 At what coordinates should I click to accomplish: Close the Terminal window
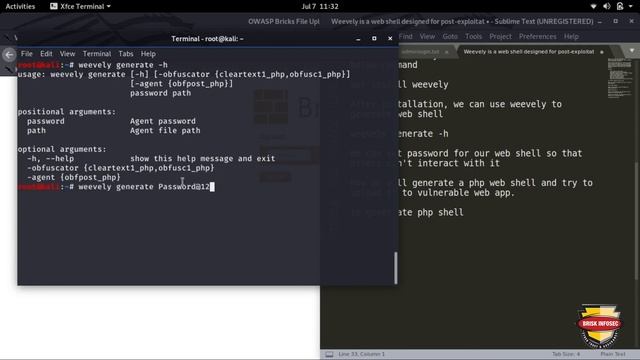click(x=390, y=38)
